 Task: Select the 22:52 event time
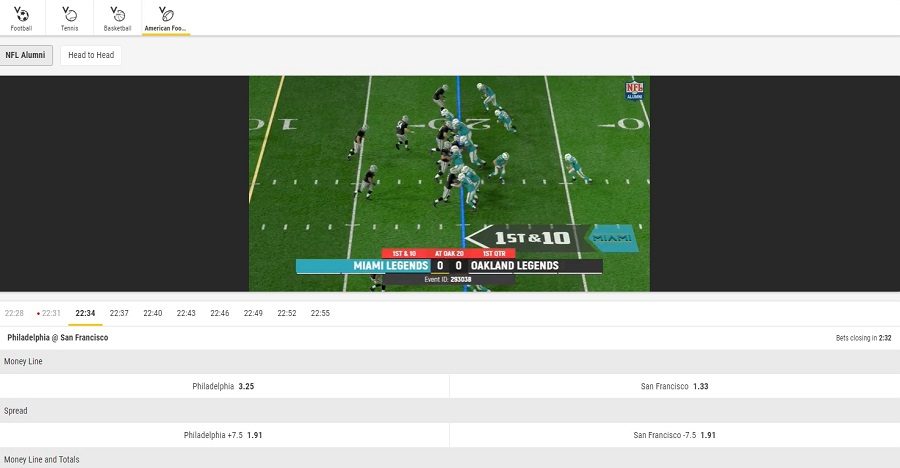(x=286, y=313)
